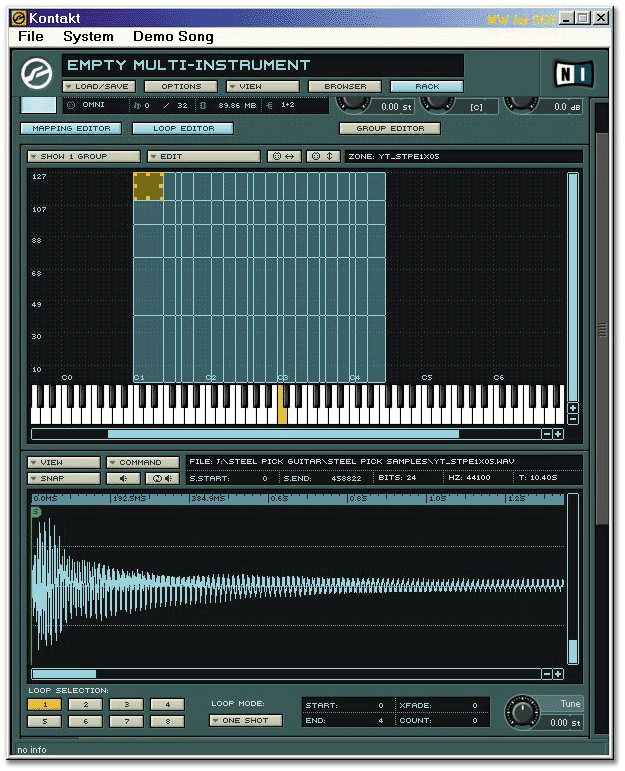Toggle the Loop Editor panel
The height and width of the screenshot is (771, 625).
click(x=181, y=128)
